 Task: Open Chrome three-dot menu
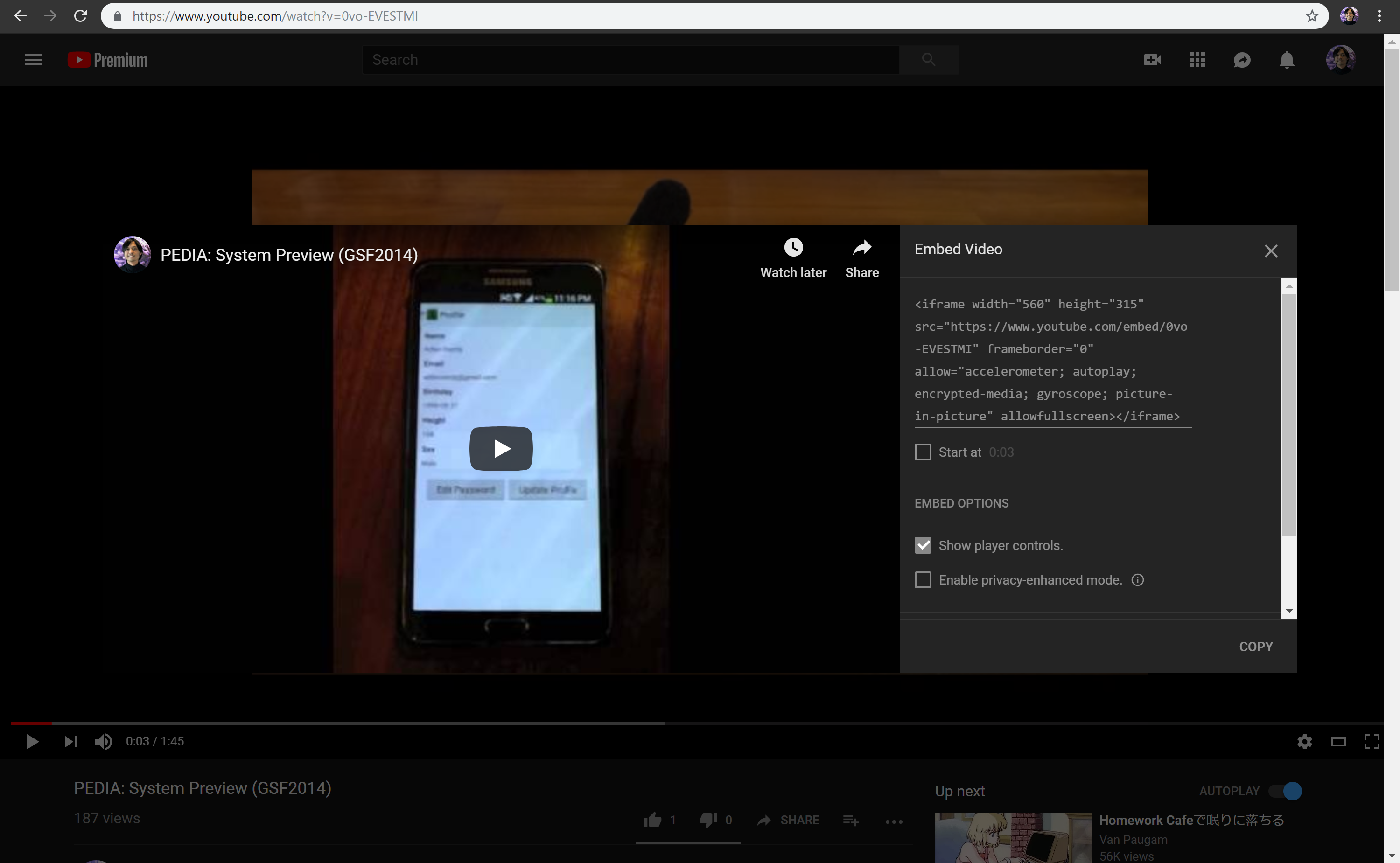coord(1379,16)
